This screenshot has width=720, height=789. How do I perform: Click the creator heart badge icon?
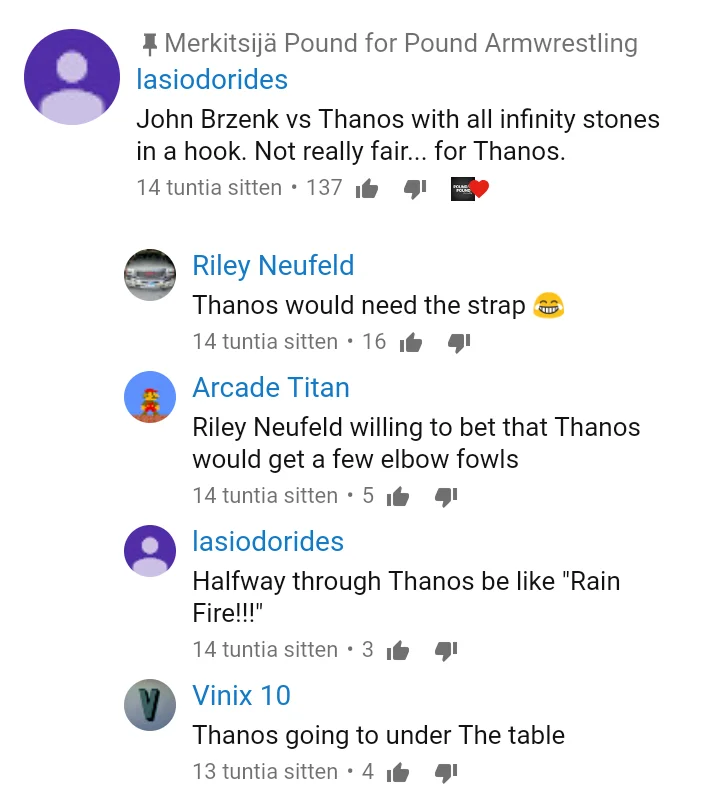pos(469,188)
